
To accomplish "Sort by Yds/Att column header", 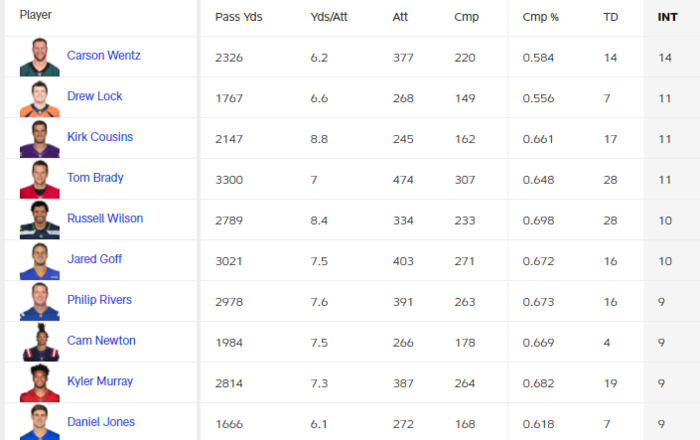I will pos(329,17).
